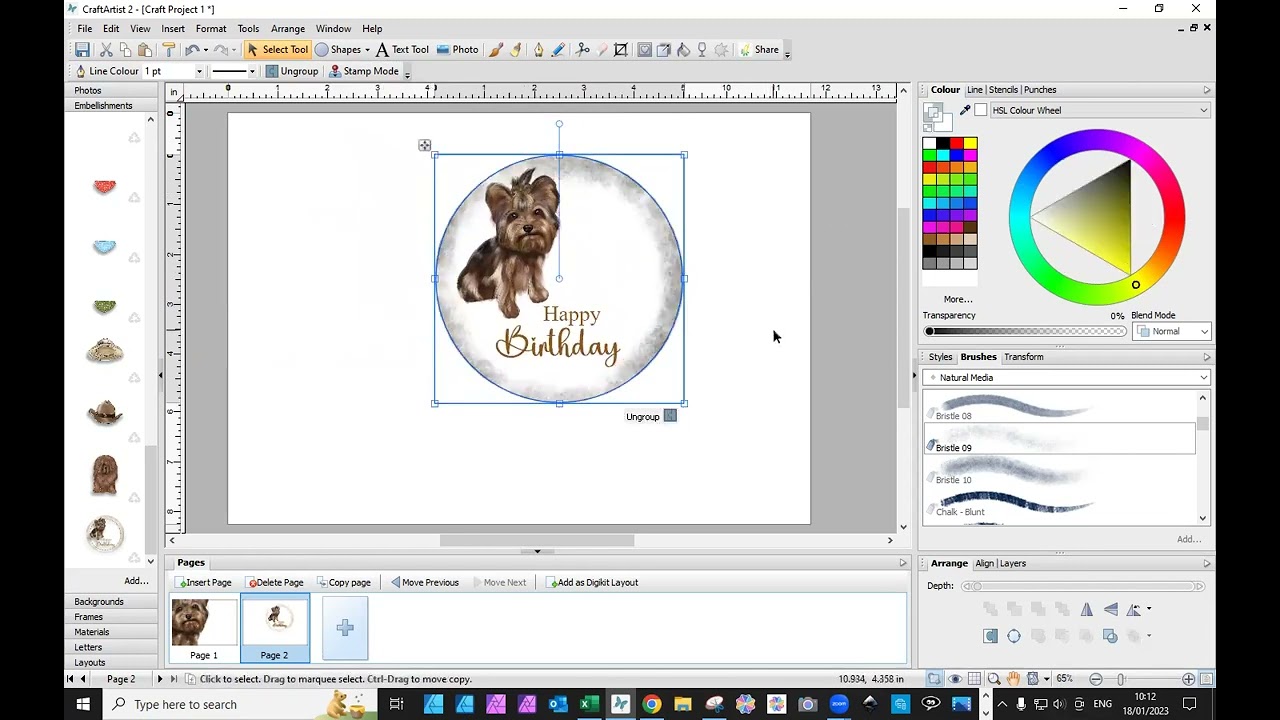
Task: Click the Format Painter roller icon
Action: coord(169,50)
